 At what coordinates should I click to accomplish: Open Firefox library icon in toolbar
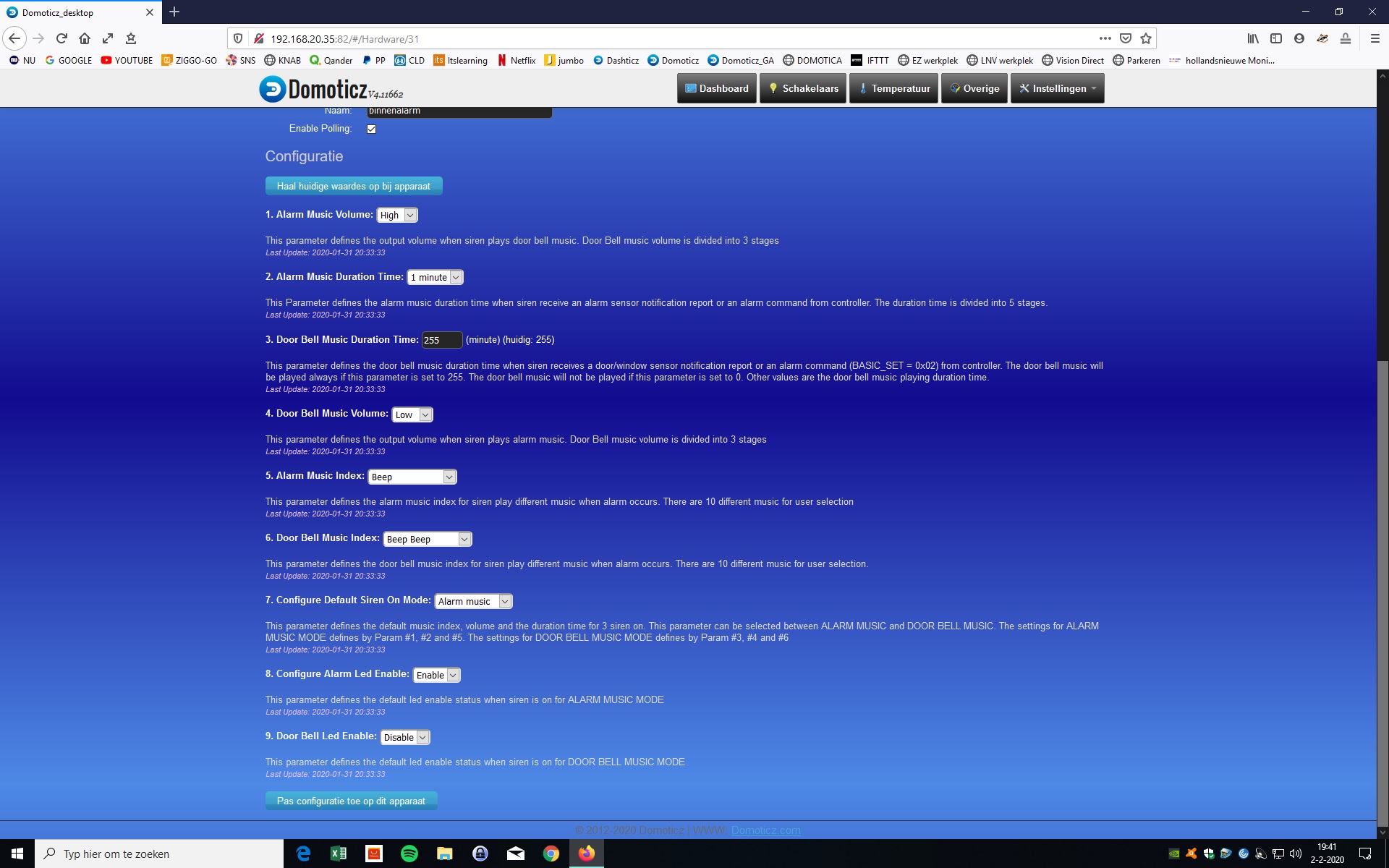tap(1253, 38)
